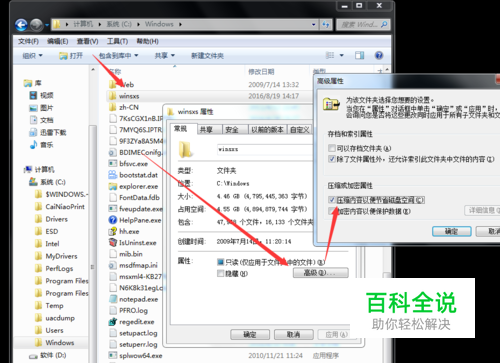Open the 工具(T) menu
Screen dimensions: 500x363
(x=117, y=41)
